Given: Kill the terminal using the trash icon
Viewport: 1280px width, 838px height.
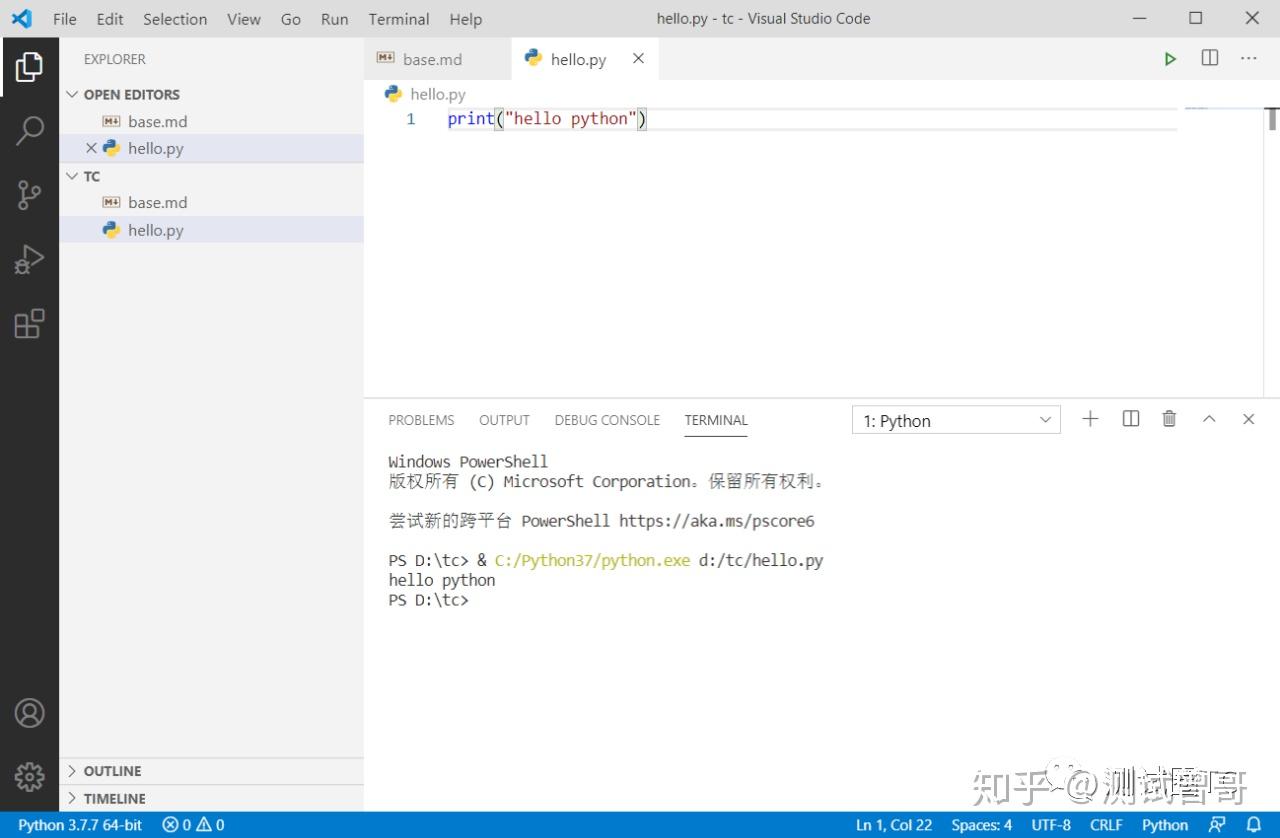Looking at the screenshot, I should point(1169,418).
